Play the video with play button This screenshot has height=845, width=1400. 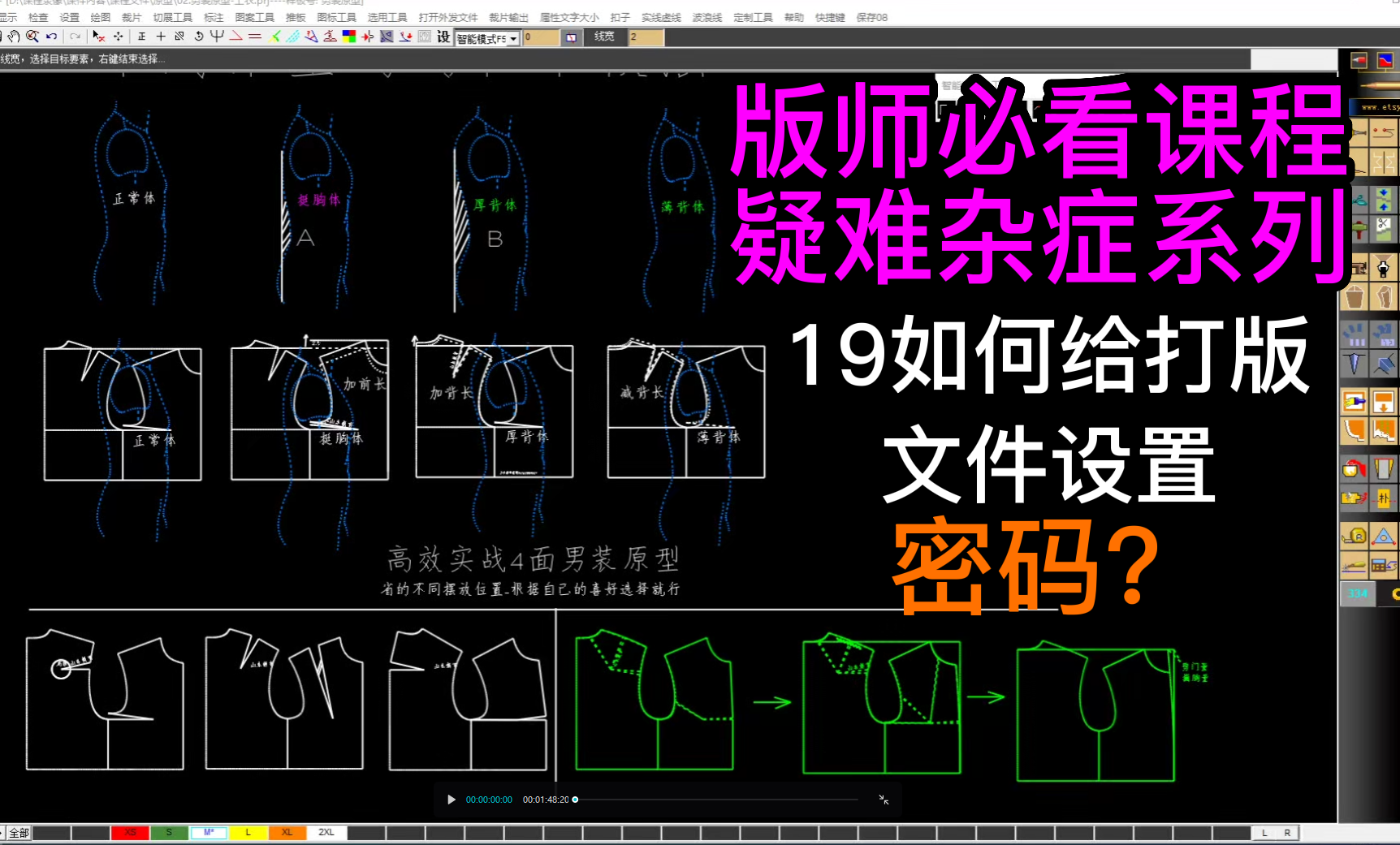coord(452,800)
